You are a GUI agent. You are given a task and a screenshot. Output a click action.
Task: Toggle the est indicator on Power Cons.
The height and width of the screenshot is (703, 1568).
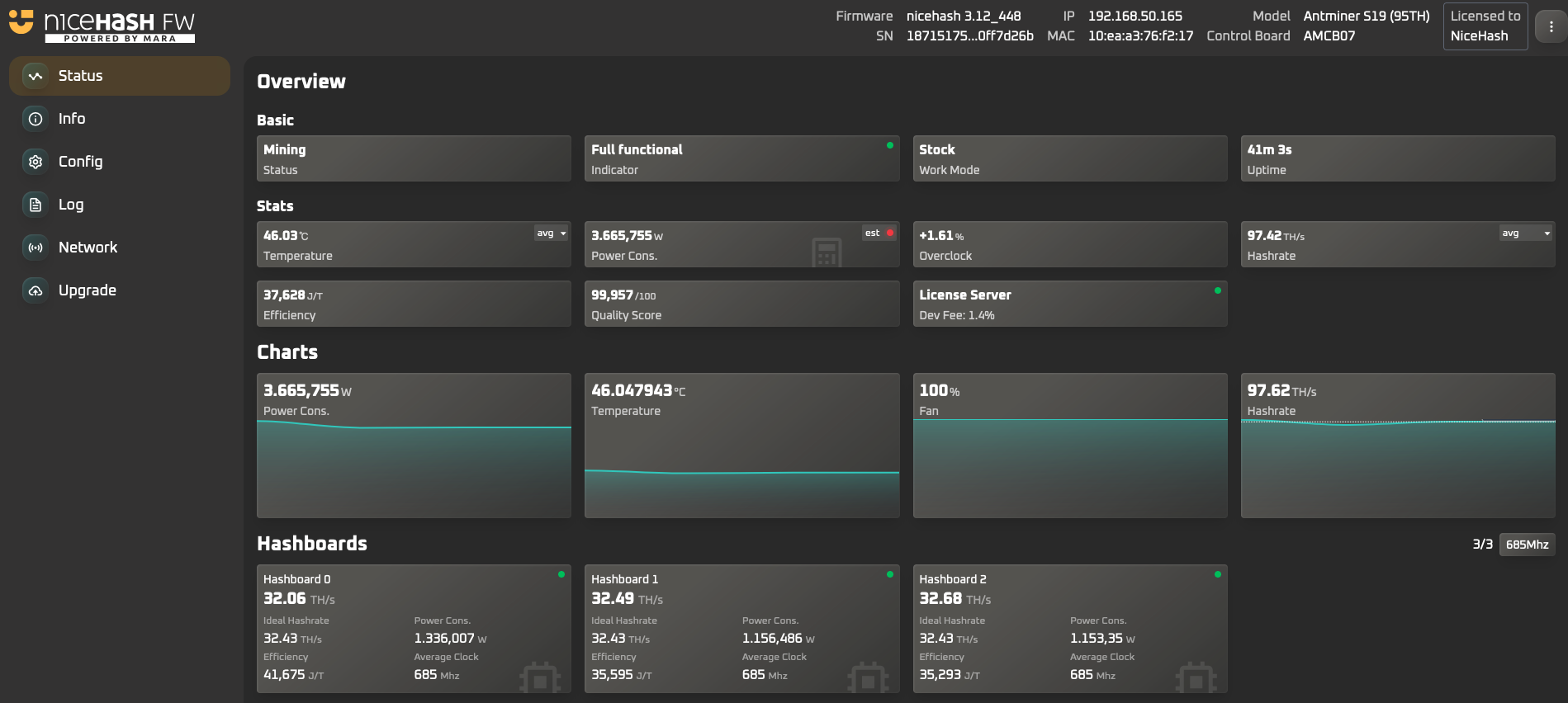click(879, 234)
